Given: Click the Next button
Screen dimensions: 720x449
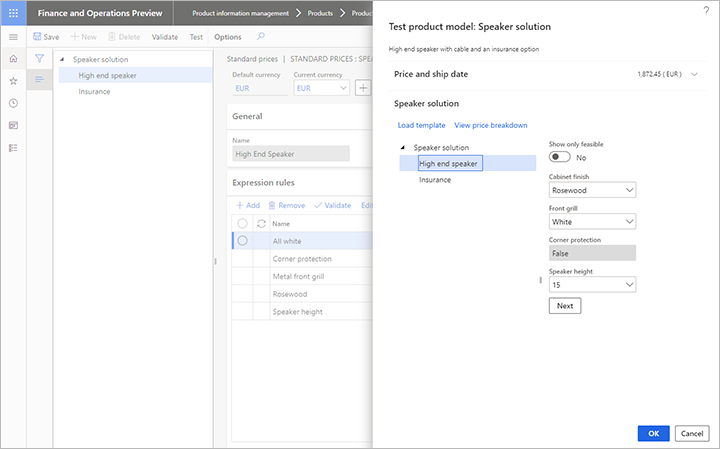Looking at the screenshot, I should pos(565,306).
